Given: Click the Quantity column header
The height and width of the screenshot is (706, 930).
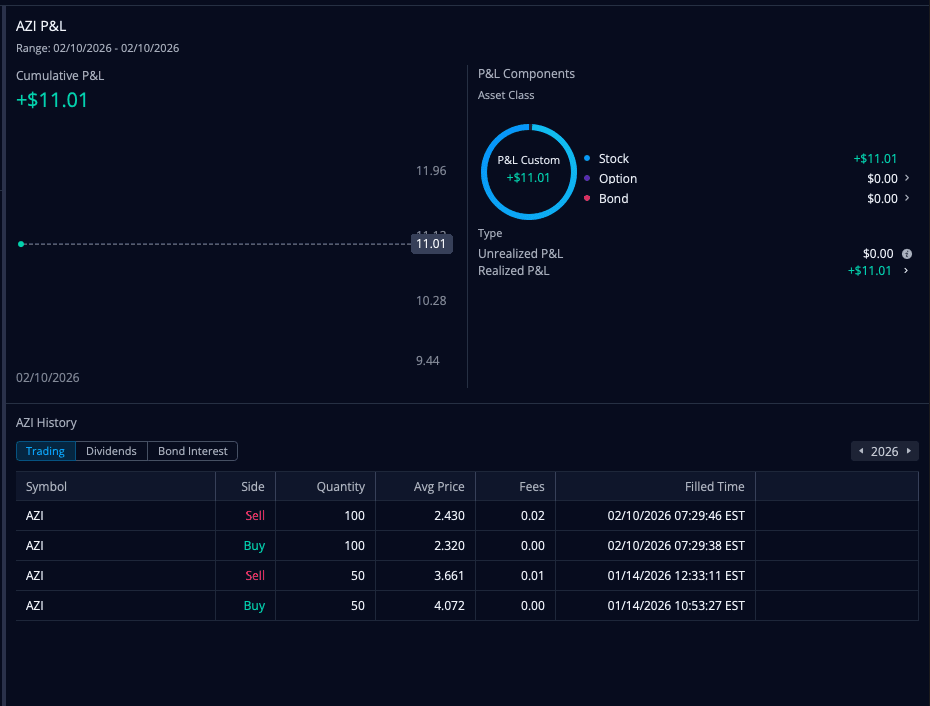Looking at the screenshot, I should (x=340, y=487).
